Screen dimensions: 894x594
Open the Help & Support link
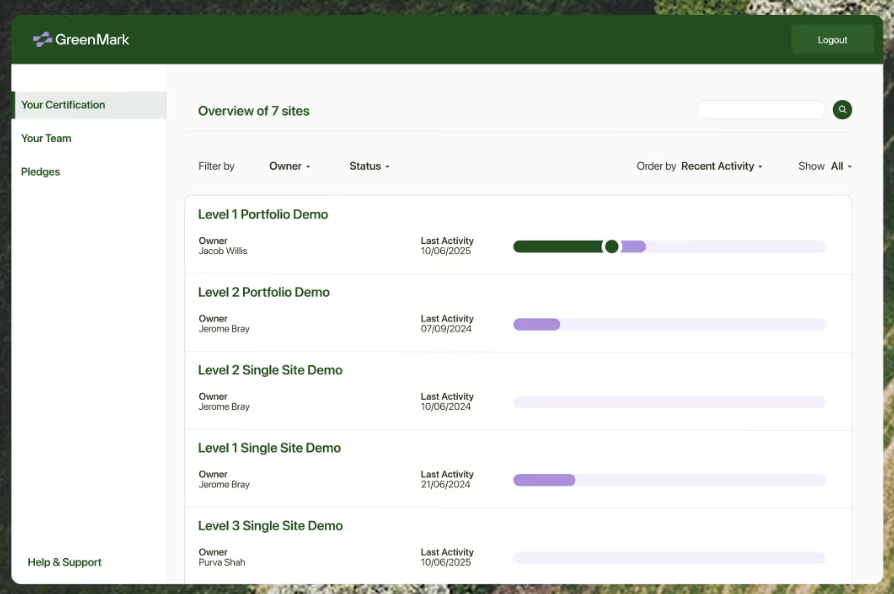click(x=65, y=562)
